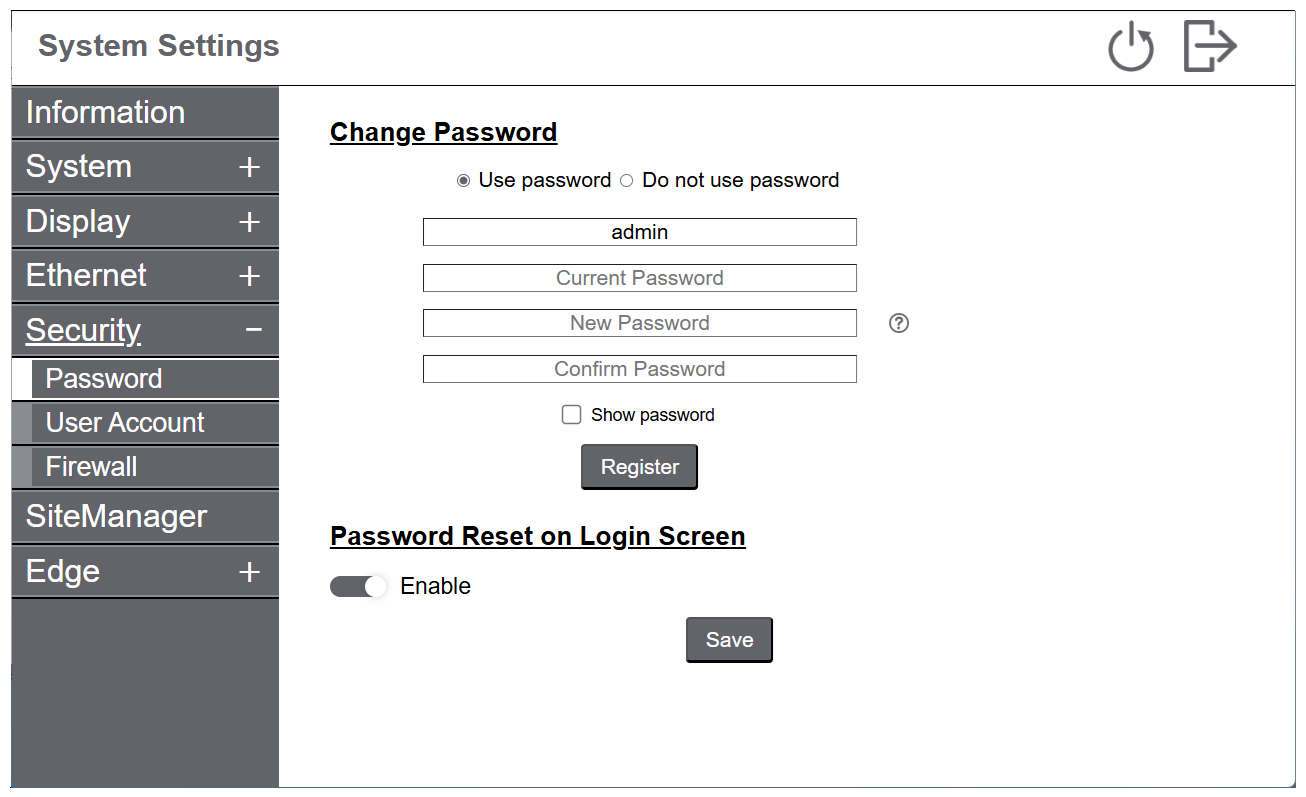1306x797 pixels.
Task: Expand the Edge menu section
Action: pyautogui.click(x=249, y=572)
